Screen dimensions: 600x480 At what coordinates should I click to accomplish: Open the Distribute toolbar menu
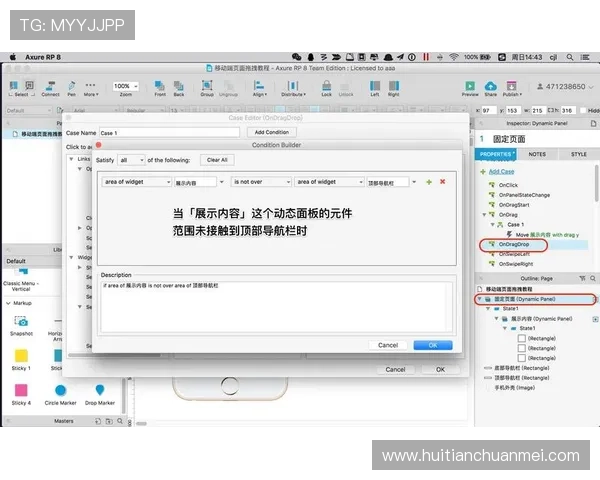tap(293, 88)
